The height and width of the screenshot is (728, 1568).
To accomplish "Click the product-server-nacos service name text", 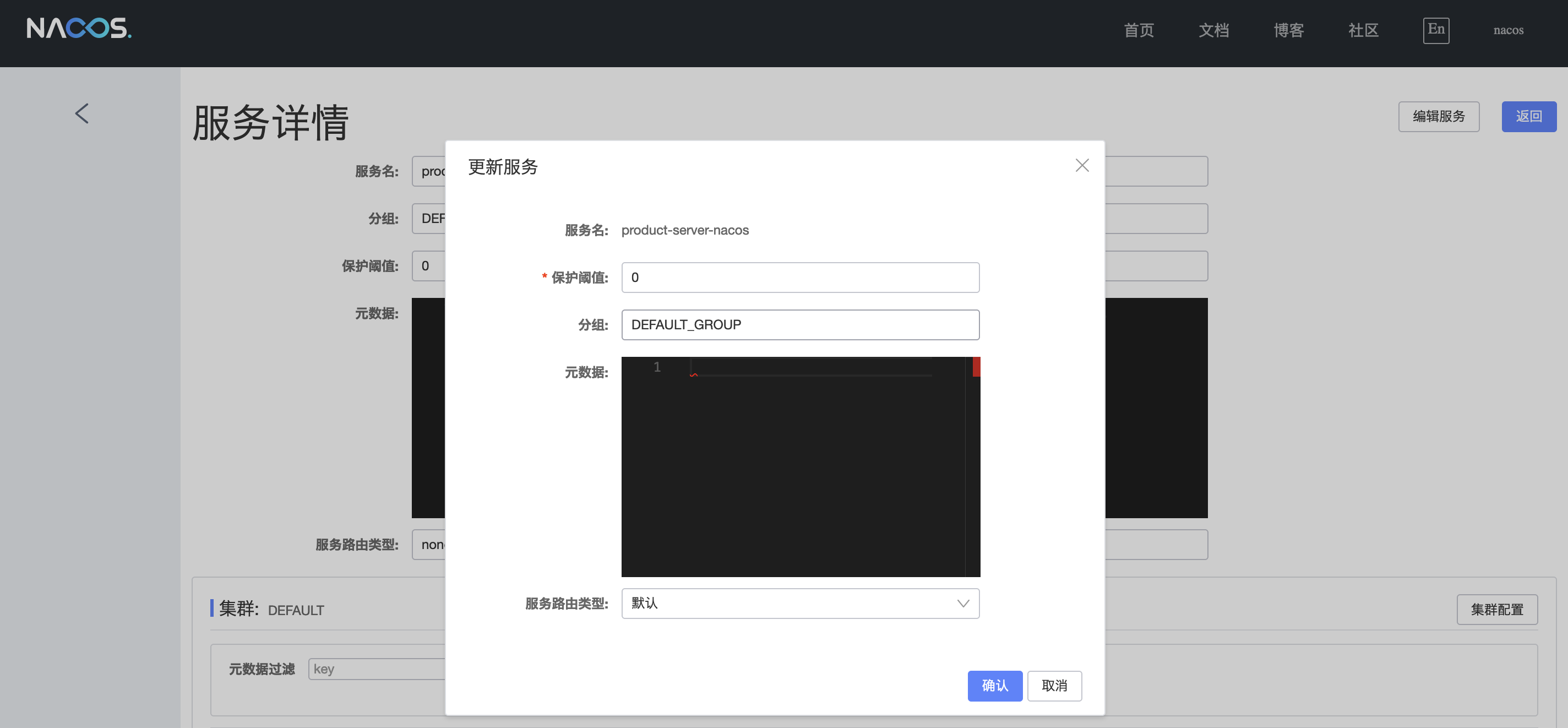I will pyautogui.click(x=685, y=230).
